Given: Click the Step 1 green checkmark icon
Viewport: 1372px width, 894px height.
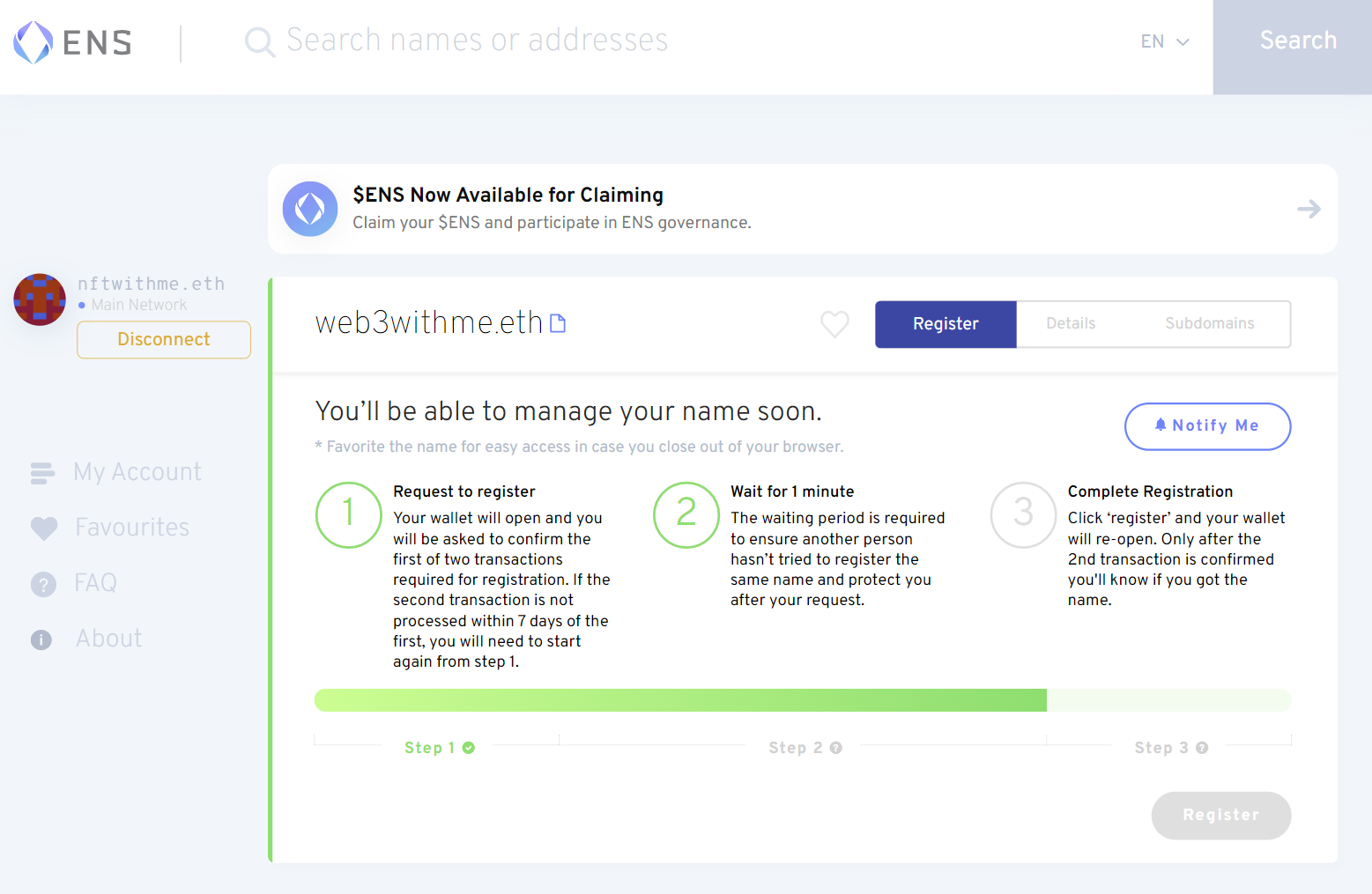Looking at the screenshot, I should point(469,748).
